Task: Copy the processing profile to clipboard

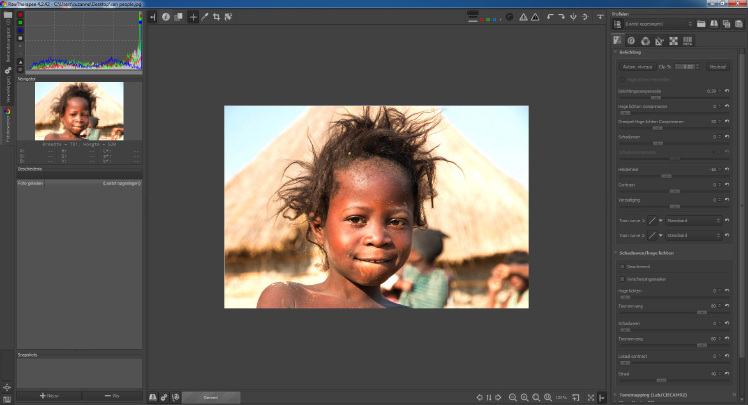Action: pos(726,24)
